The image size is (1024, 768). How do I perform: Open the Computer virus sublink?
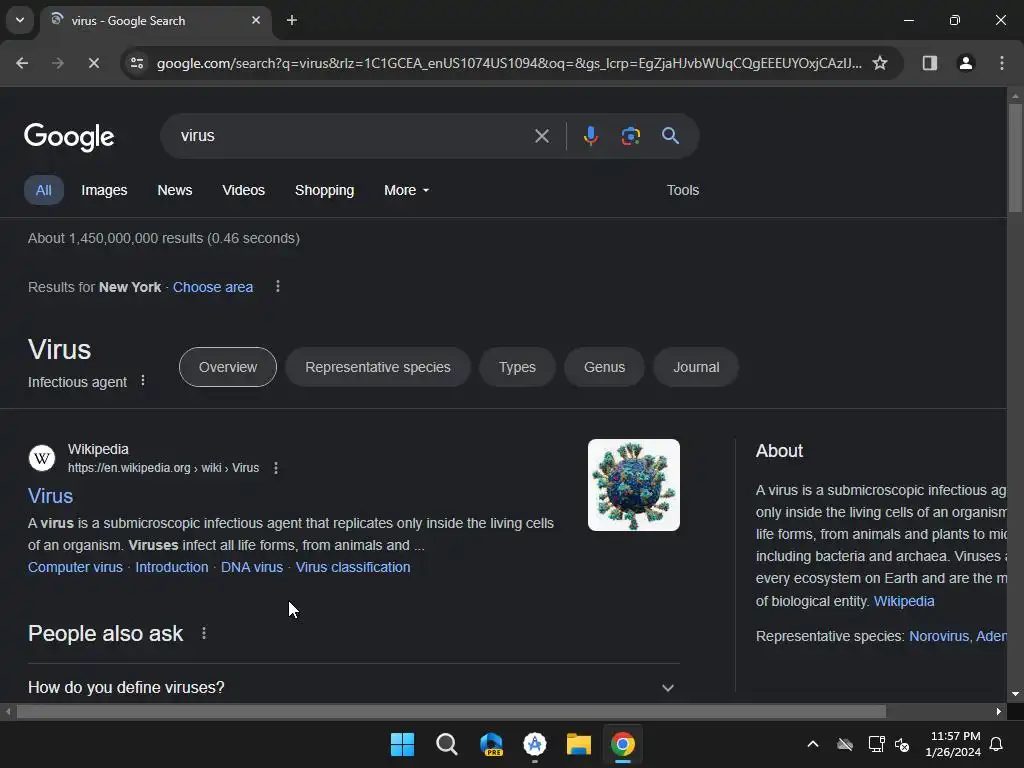pyautogui.click(x=75, y=568)
